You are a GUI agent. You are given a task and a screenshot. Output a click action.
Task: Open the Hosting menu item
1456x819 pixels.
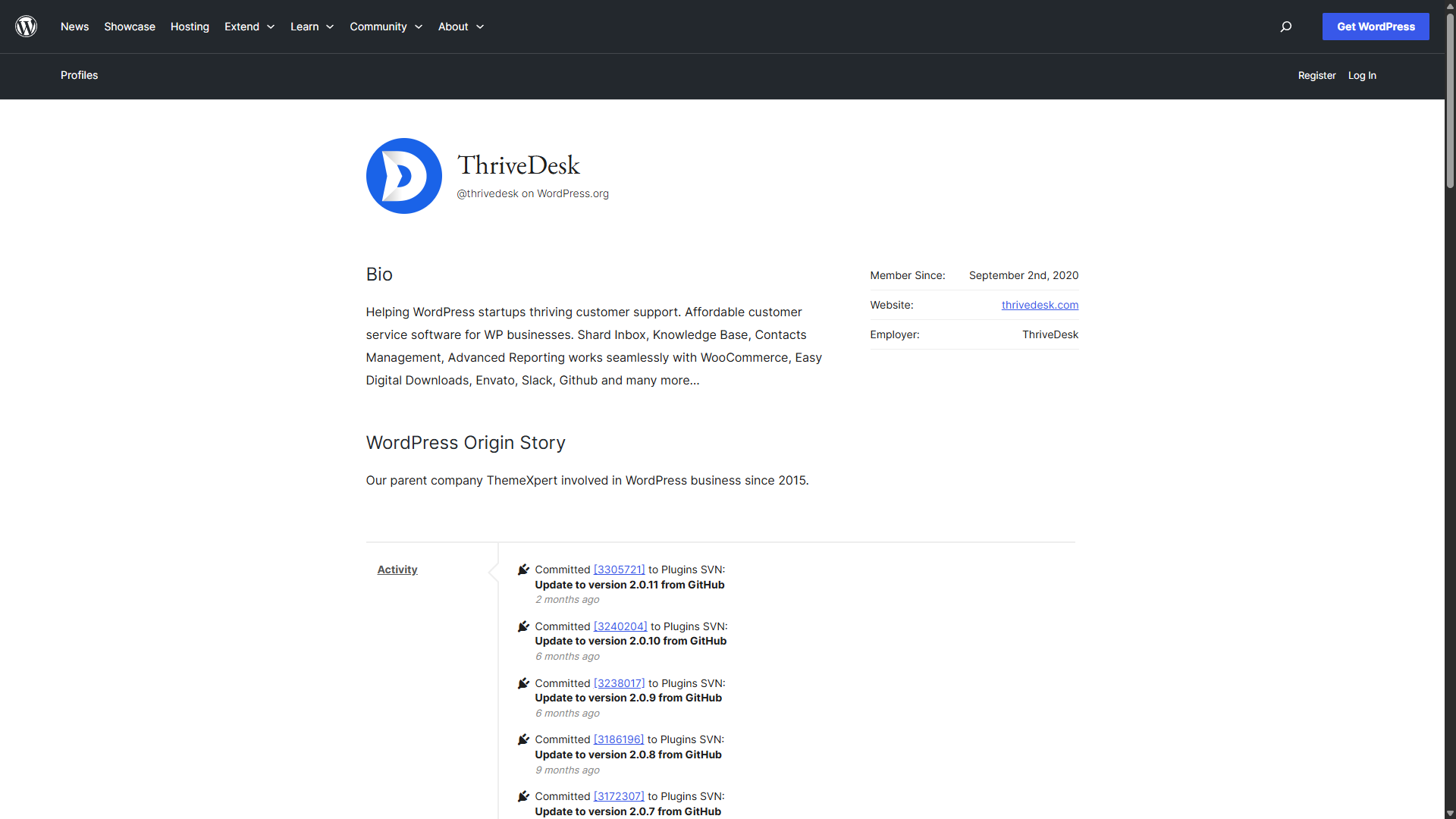[190, 27]
